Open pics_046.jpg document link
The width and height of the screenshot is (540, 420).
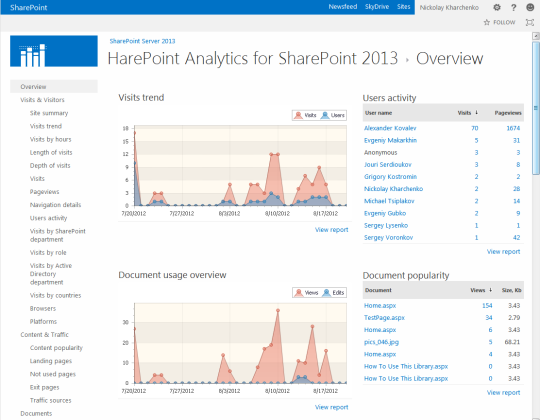(381, 342)
